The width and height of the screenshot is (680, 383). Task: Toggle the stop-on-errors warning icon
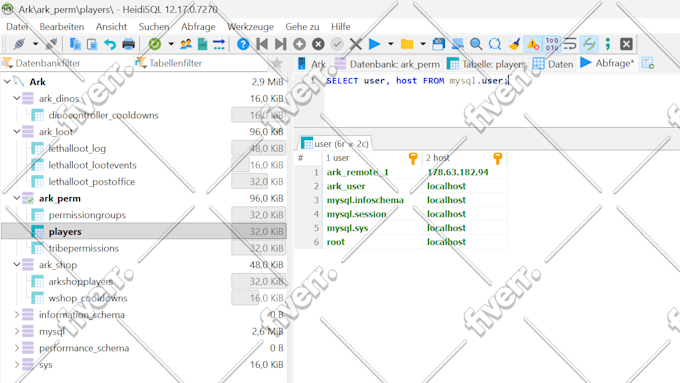(533, 44)
